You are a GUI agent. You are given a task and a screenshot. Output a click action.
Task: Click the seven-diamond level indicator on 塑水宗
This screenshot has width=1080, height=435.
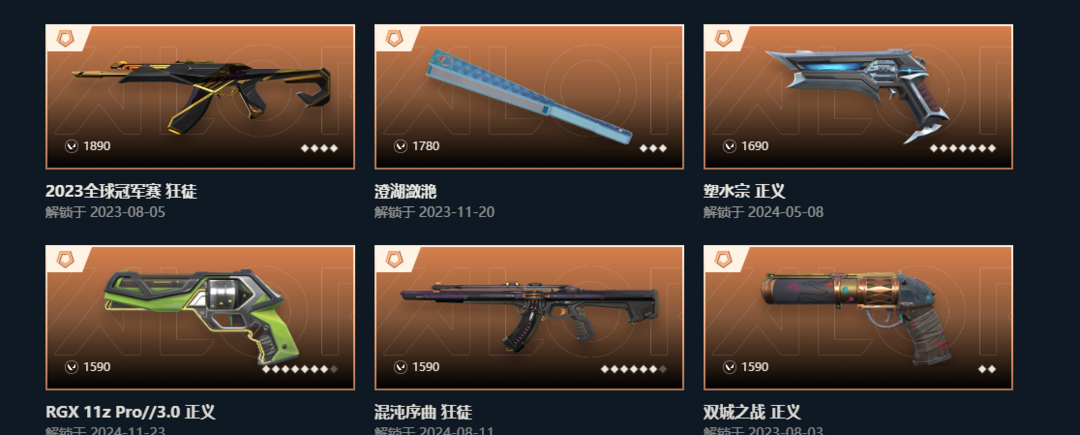point(963,148)
